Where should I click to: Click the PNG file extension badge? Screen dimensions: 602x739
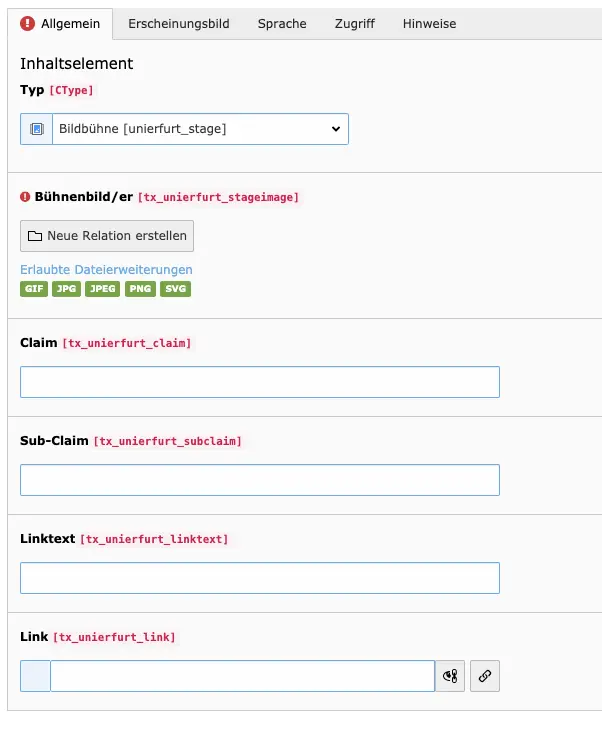coord(141,289)
